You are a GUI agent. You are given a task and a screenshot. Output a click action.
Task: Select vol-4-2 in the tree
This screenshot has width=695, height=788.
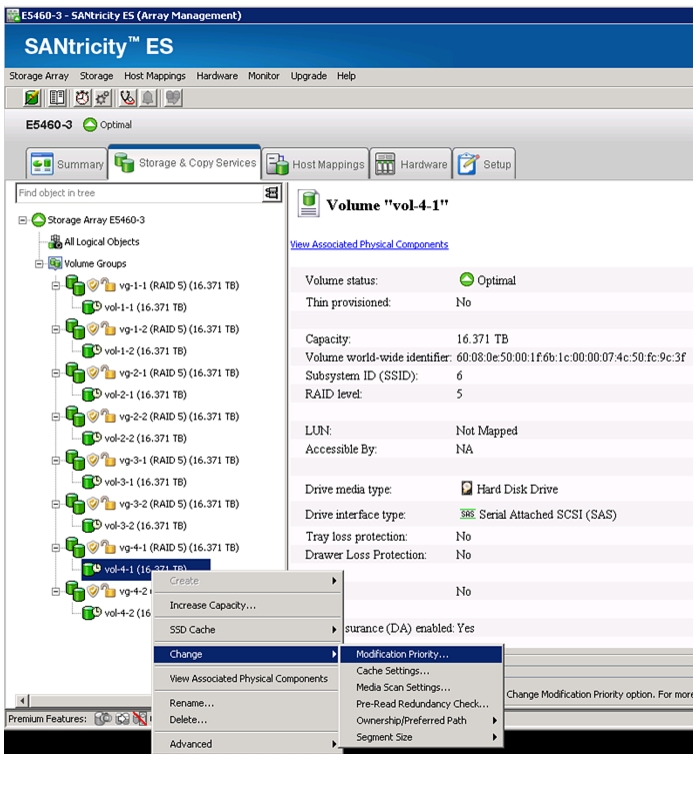click(x=127, y=613)
